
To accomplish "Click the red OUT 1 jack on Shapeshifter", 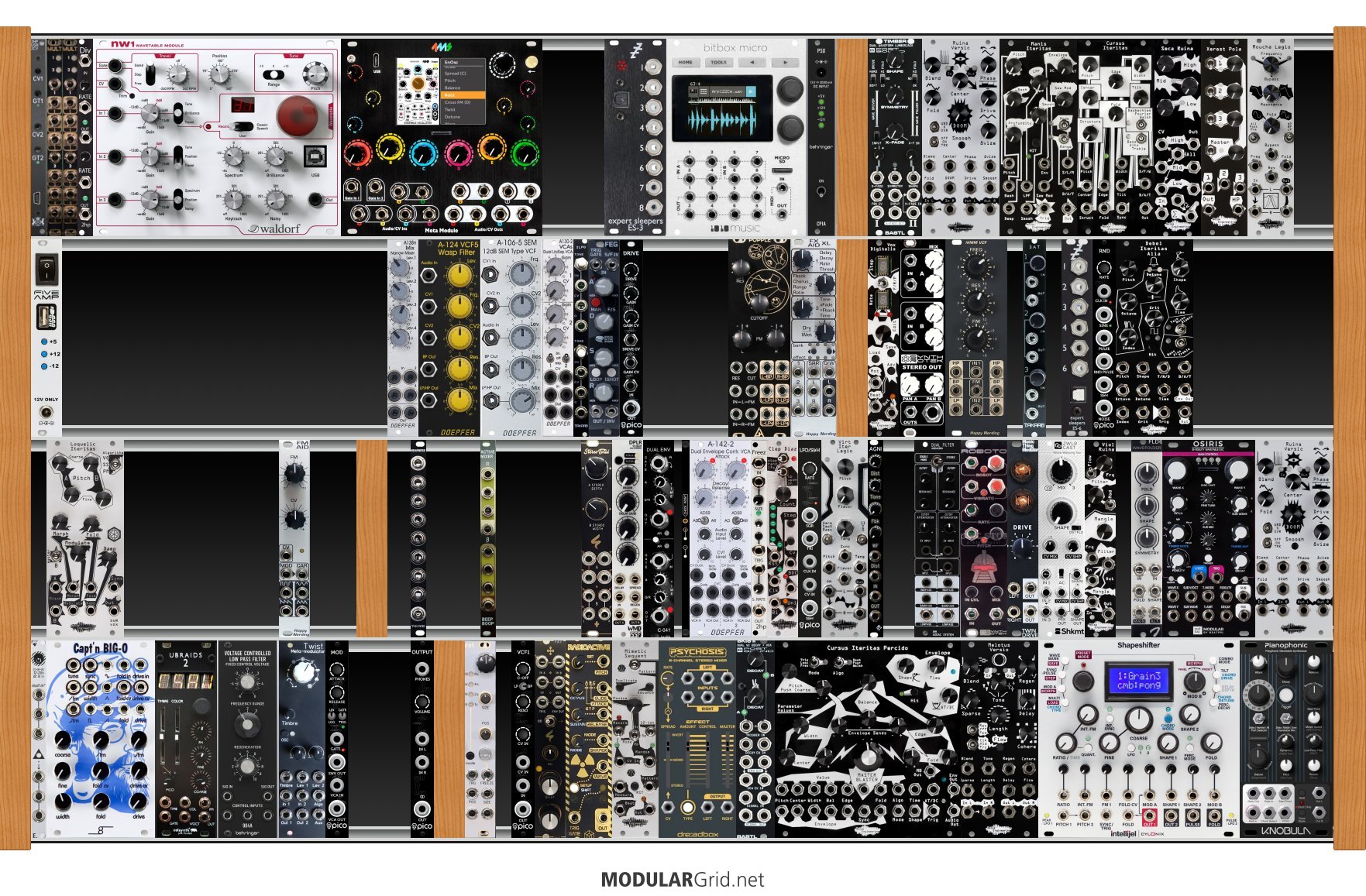I will 1149,816.
